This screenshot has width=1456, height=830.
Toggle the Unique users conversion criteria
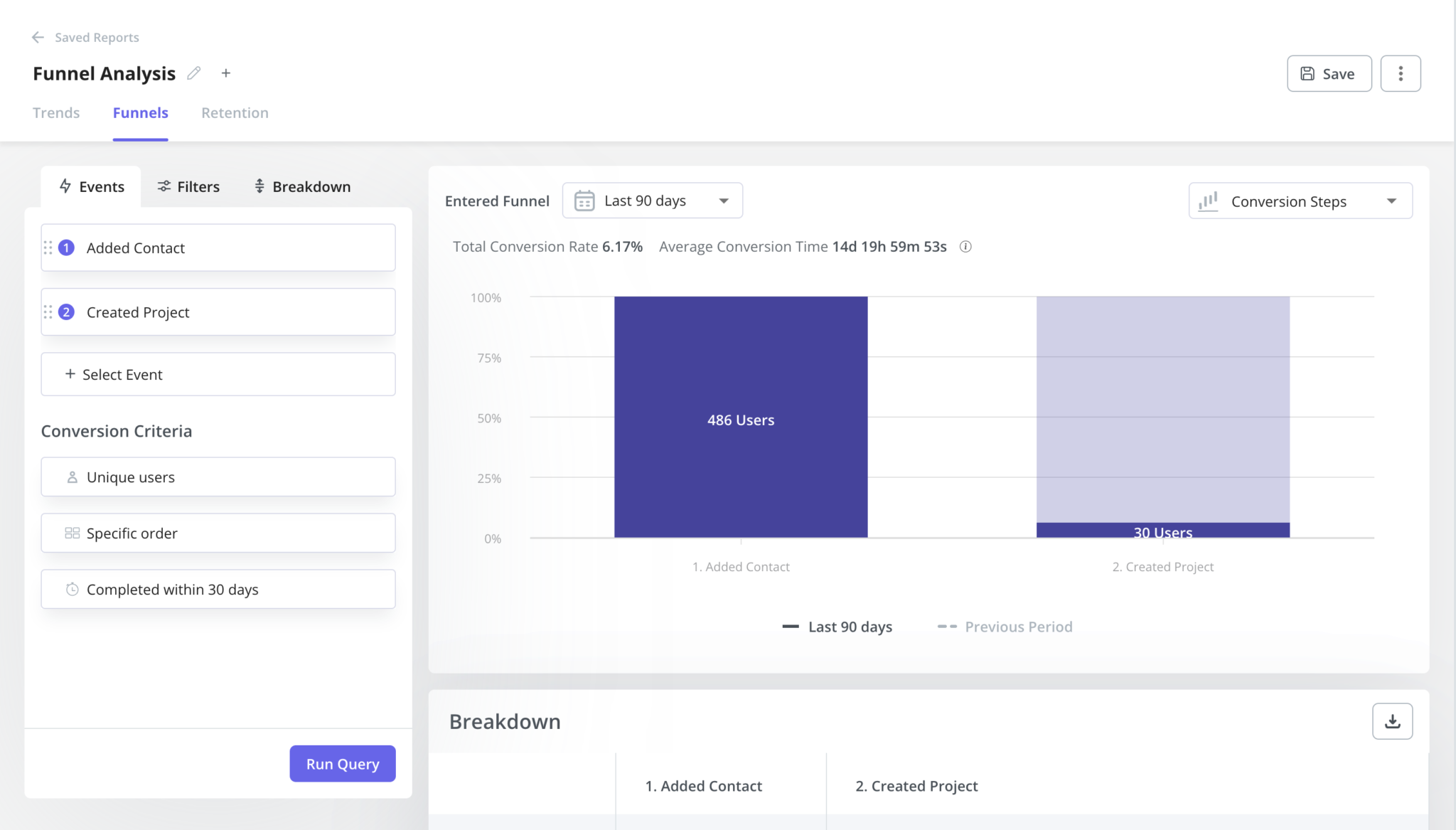tap(218, 477)
